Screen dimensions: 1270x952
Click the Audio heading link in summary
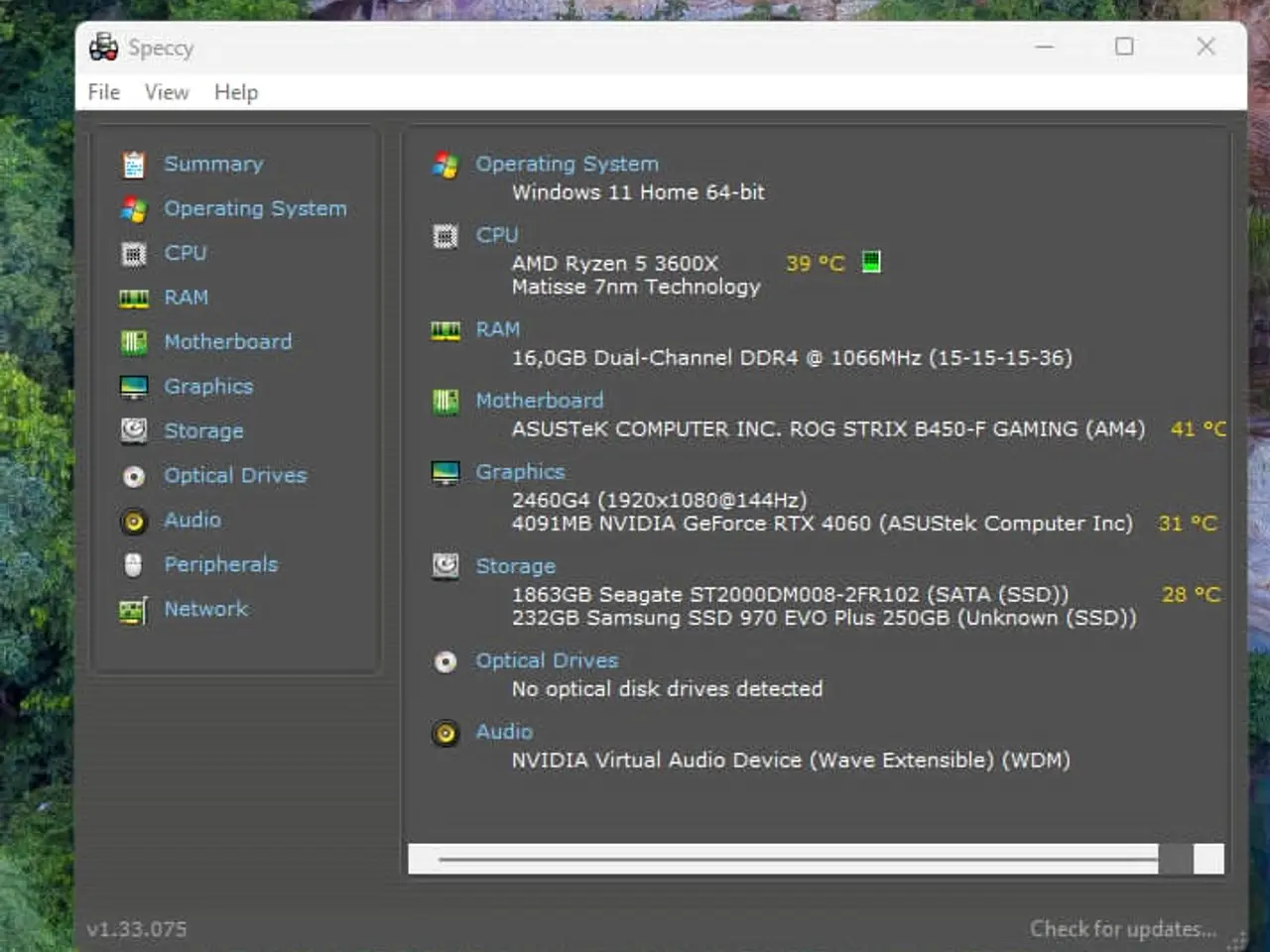point(504,732)
